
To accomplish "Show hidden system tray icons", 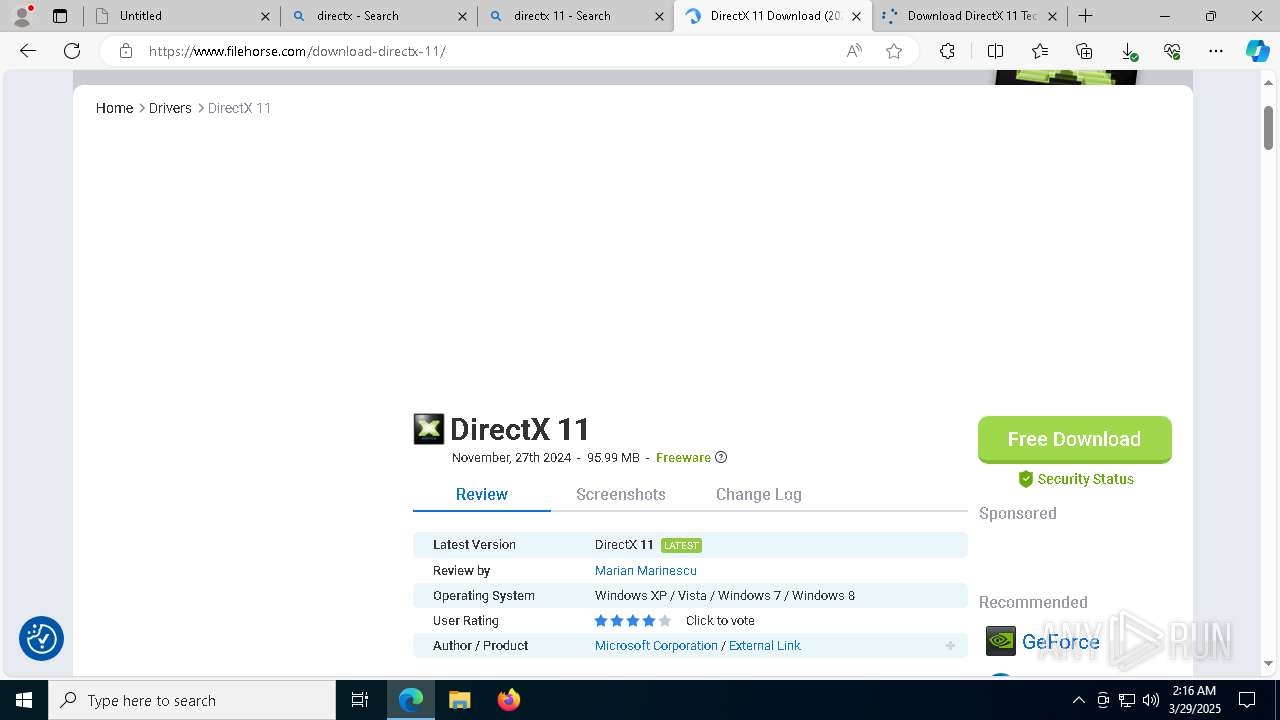I will [x=1078, y=700].
